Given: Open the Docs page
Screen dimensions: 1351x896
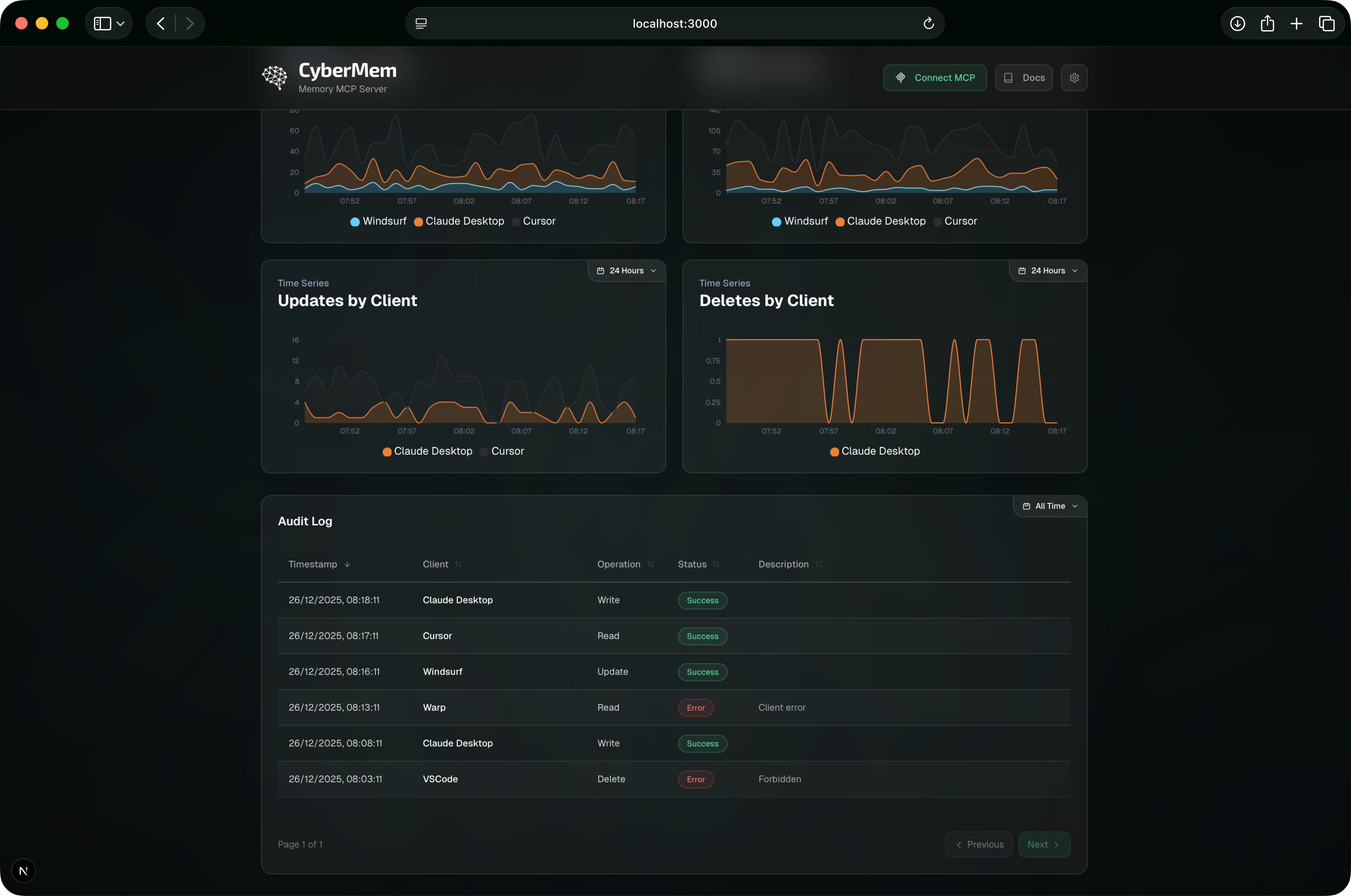Looking at the screenshot, I should pos(1024,78).
